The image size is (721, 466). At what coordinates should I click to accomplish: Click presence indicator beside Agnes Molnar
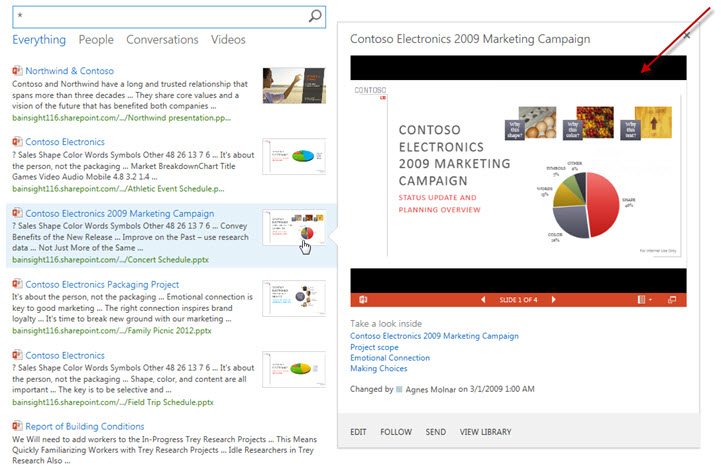[399, 389]
